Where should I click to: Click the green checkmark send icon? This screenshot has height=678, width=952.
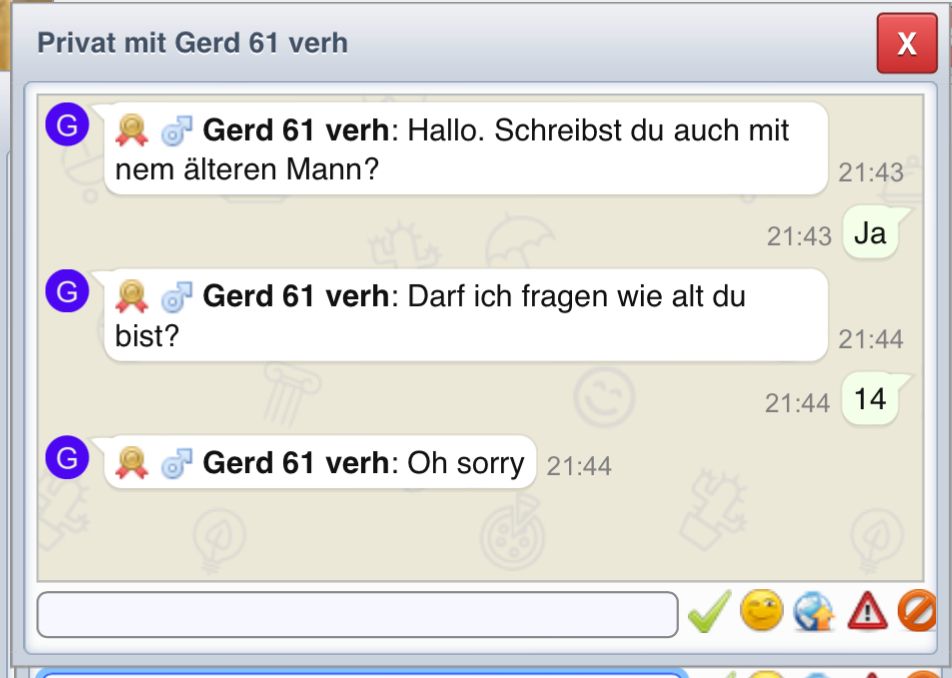[710, 612]
